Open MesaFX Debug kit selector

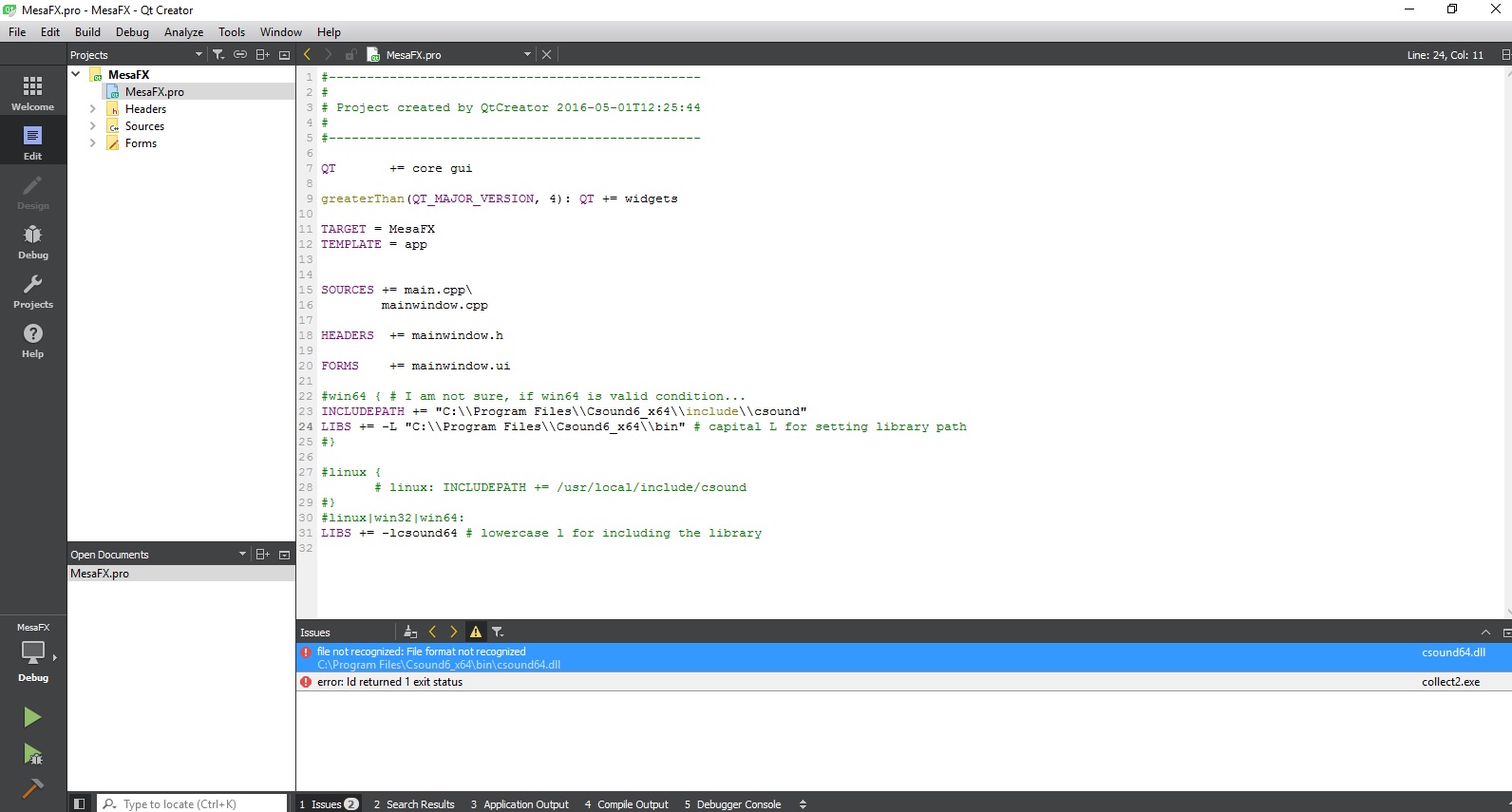pyautogui.click(x=32, y=652)
